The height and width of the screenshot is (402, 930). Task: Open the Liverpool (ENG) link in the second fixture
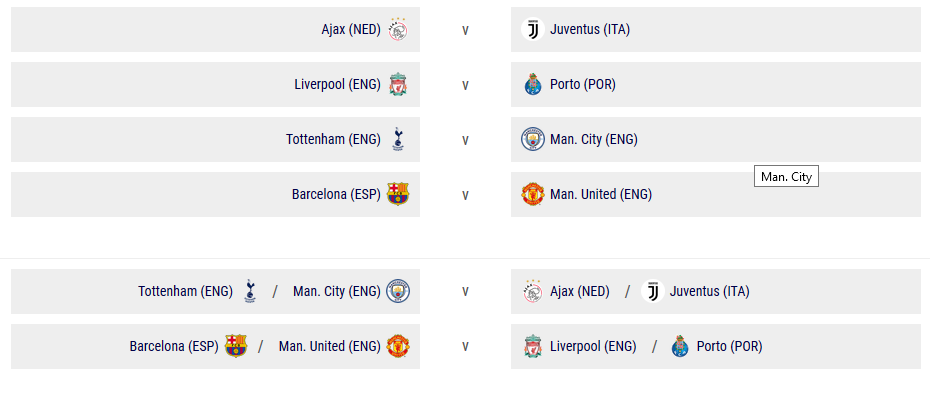(337, 84)
